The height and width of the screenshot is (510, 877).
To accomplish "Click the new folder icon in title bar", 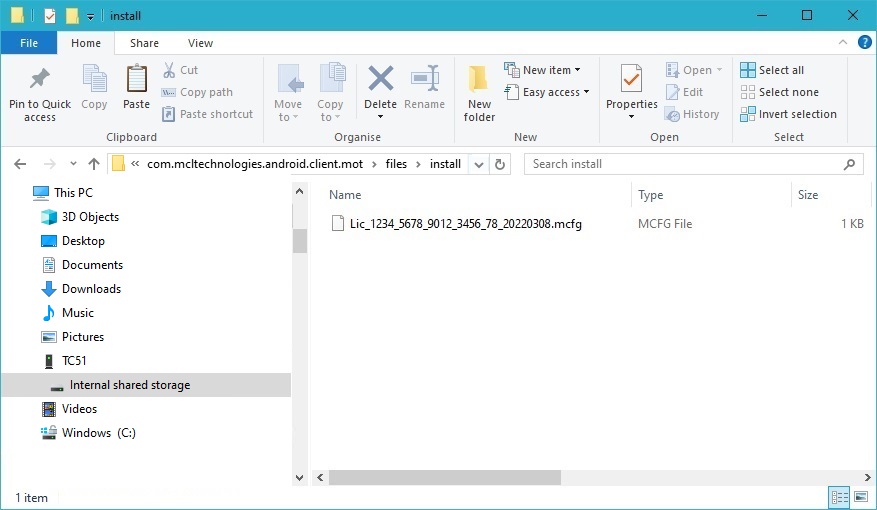I will click(x=72, y=16).
